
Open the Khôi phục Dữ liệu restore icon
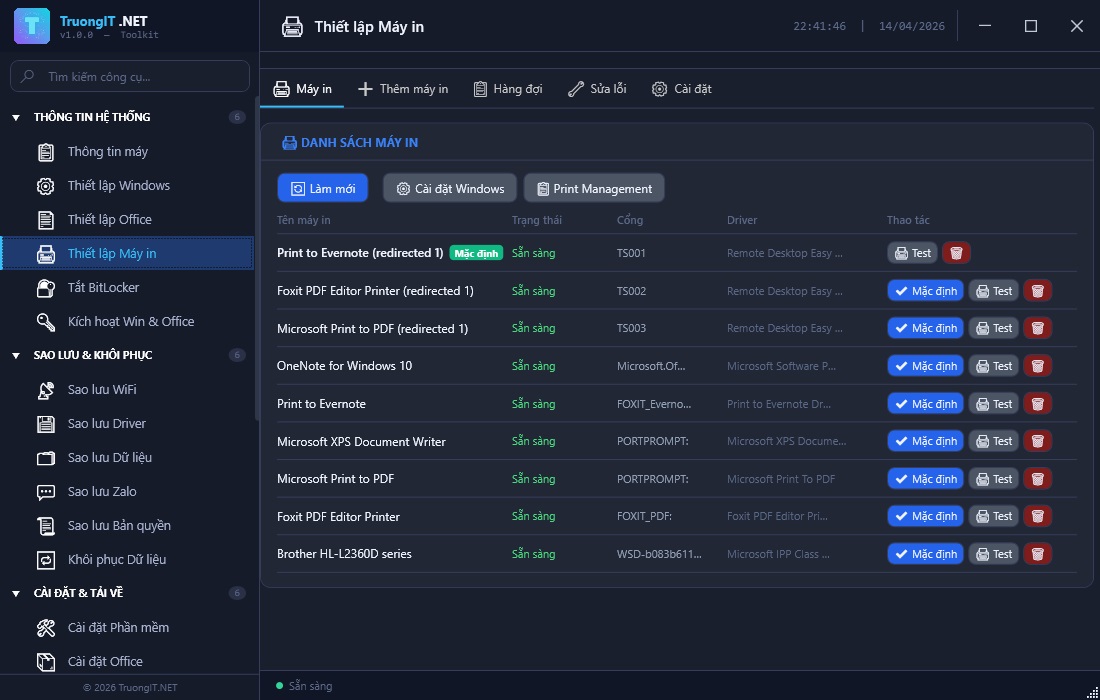[x=46, y=560]
